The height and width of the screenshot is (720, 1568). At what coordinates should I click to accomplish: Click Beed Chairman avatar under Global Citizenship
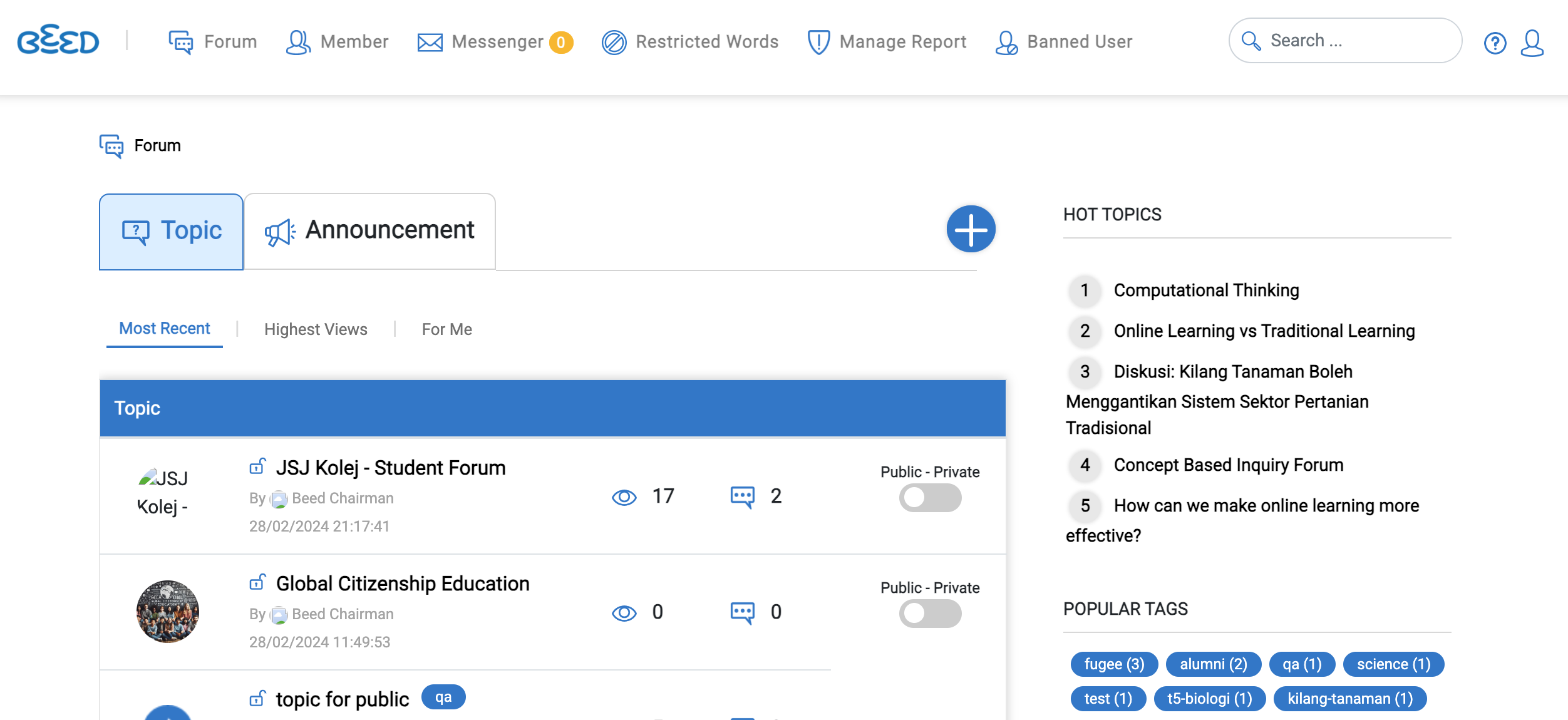[279, 615]
